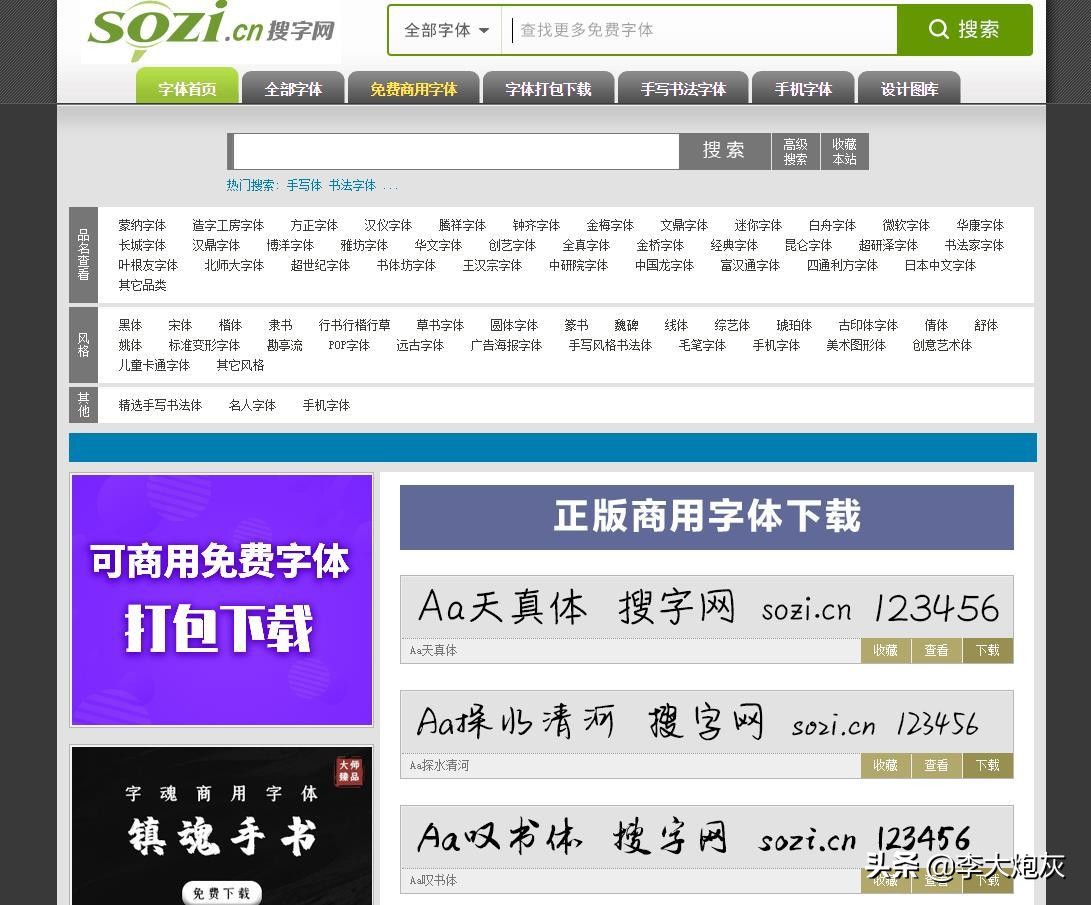Open the 方正字体 brand link
This screenshot has width=1091, height=905.
point(314,225)
